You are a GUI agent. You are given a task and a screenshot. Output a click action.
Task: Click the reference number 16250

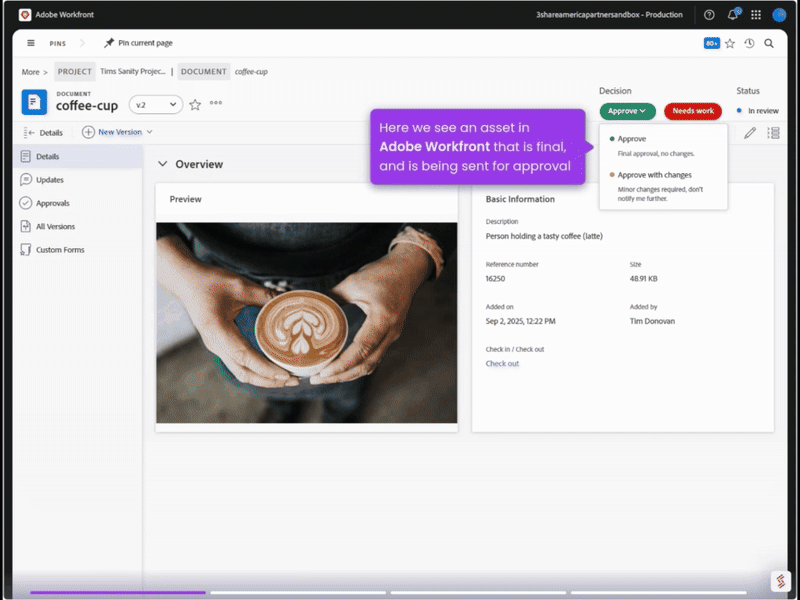pyautogui.click(x=495, y=279)
